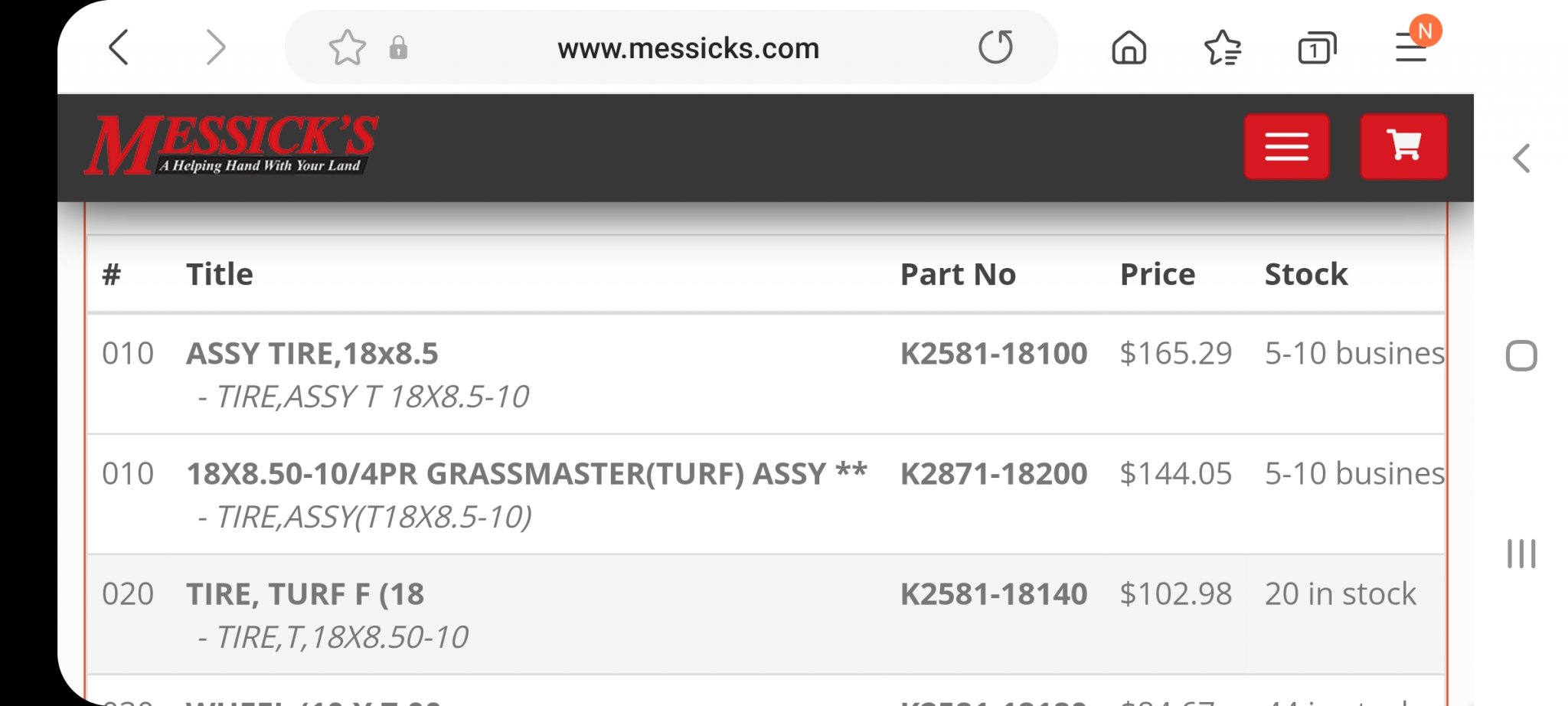Open part number K2581-18100 link
This screenshot has width=1568, height=706.
click(993, 353)
